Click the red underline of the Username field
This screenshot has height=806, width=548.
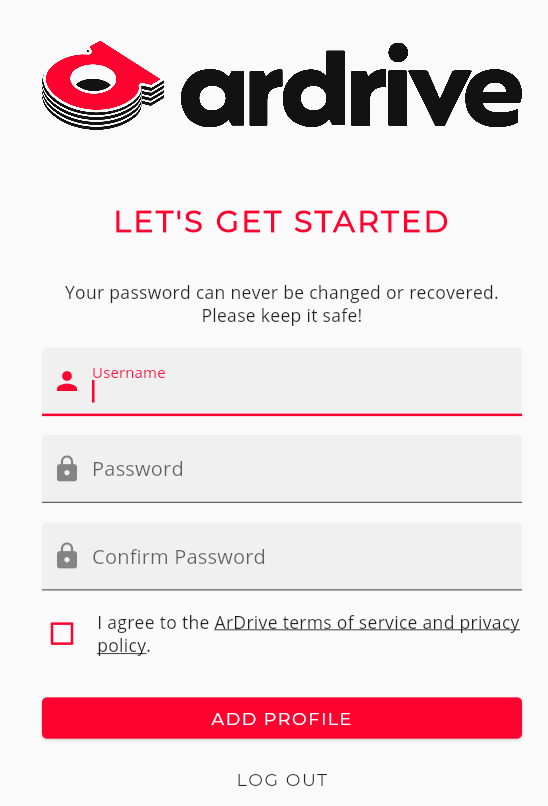(x=282, y=414)
